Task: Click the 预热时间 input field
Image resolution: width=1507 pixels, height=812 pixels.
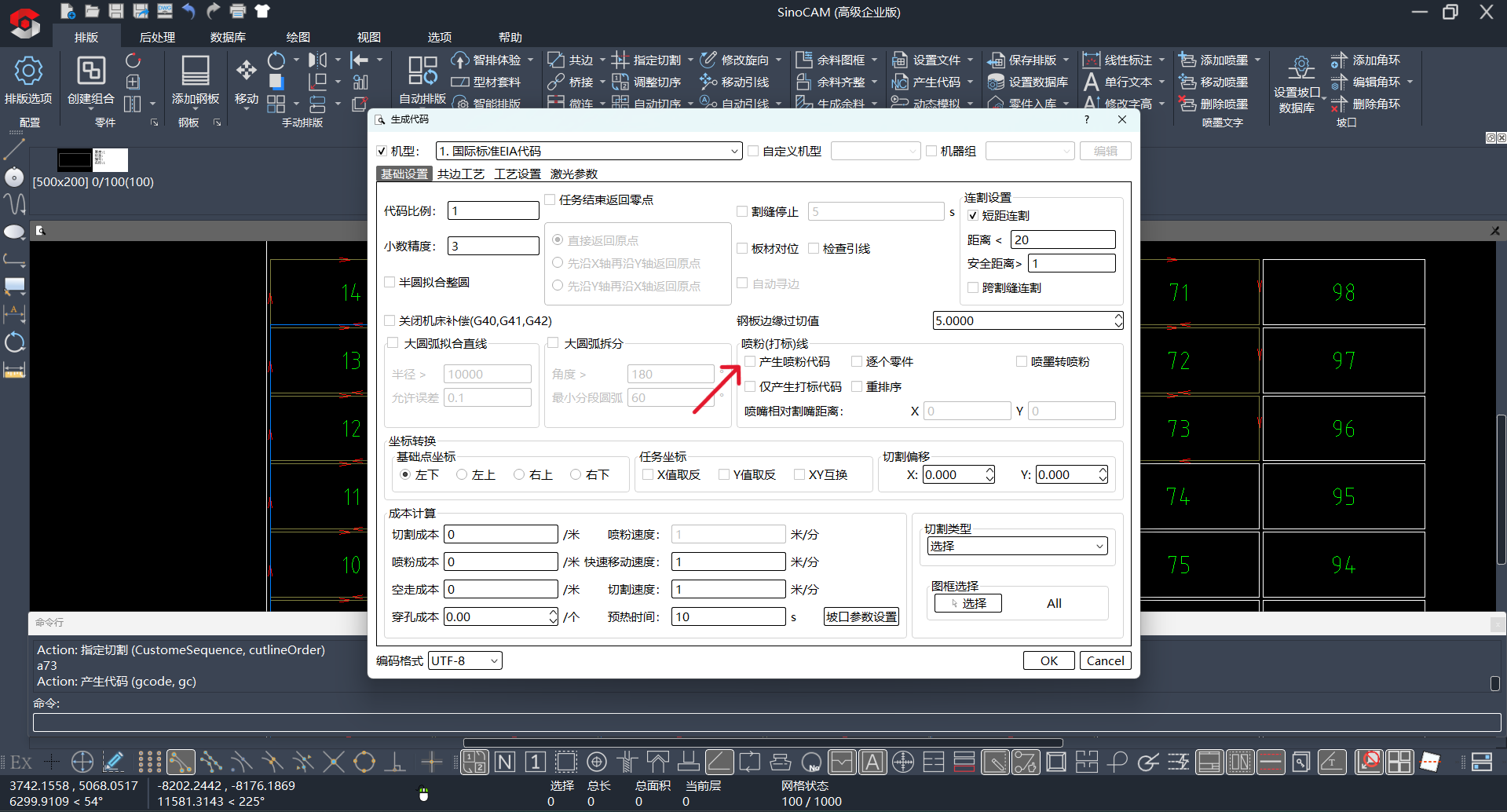Action: [x=728, y=616]
